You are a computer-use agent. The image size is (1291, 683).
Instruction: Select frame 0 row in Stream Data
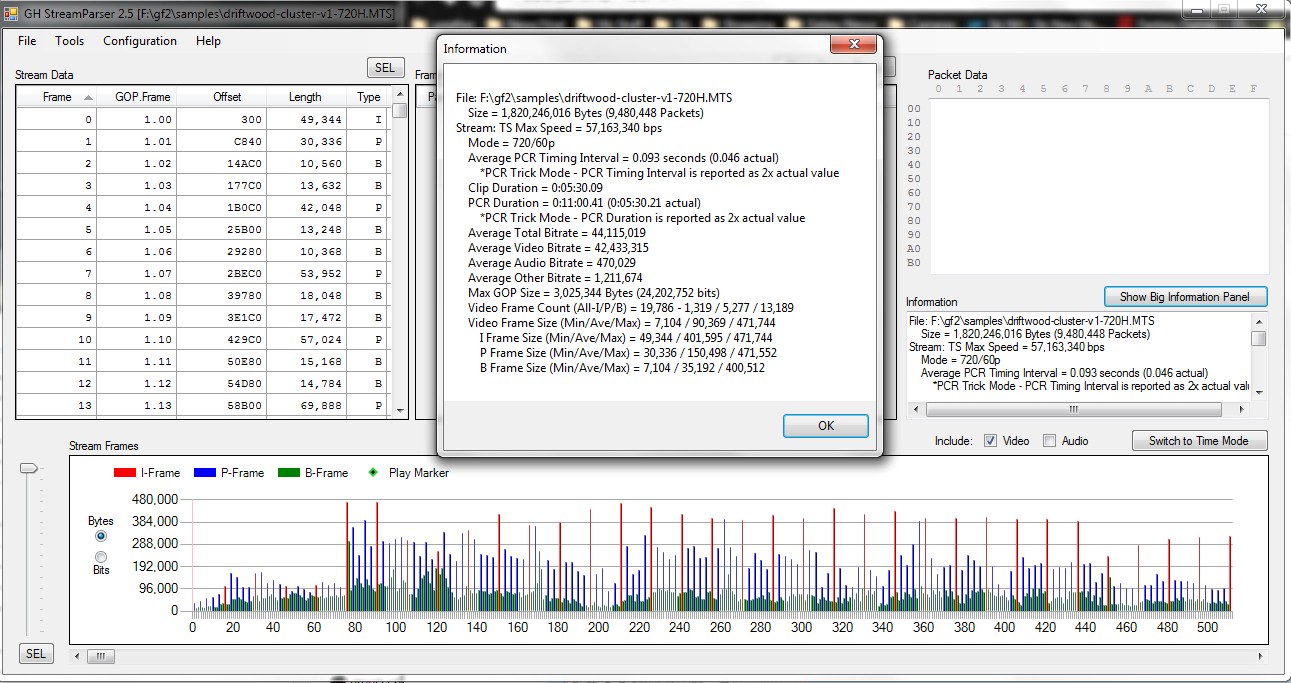(x=204, y=120)
